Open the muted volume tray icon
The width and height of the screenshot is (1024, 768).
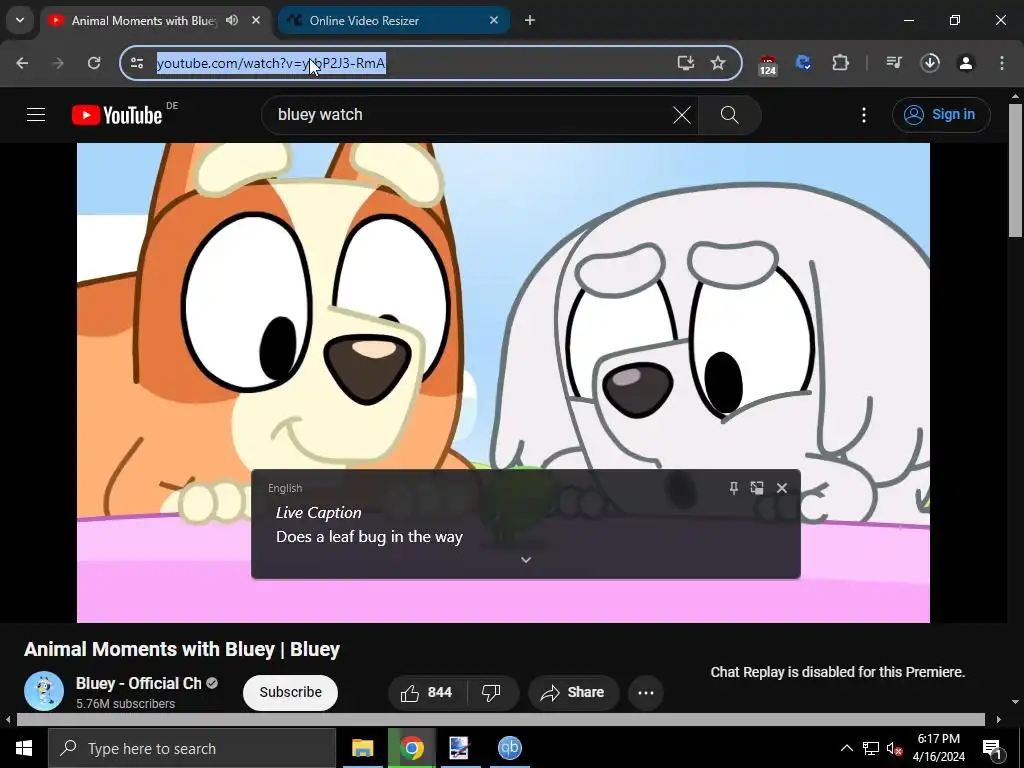coord(895,749)
